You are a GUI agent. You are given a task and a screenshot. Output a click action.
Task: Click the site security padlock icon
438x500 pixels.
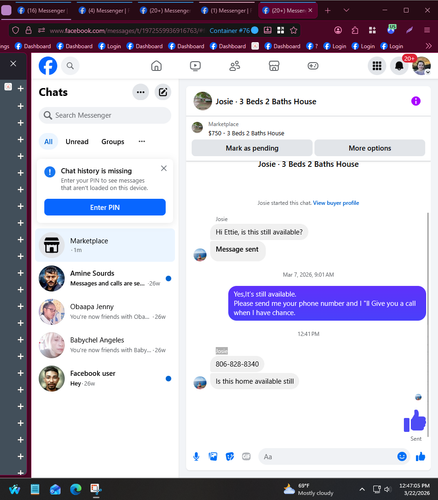29,30
